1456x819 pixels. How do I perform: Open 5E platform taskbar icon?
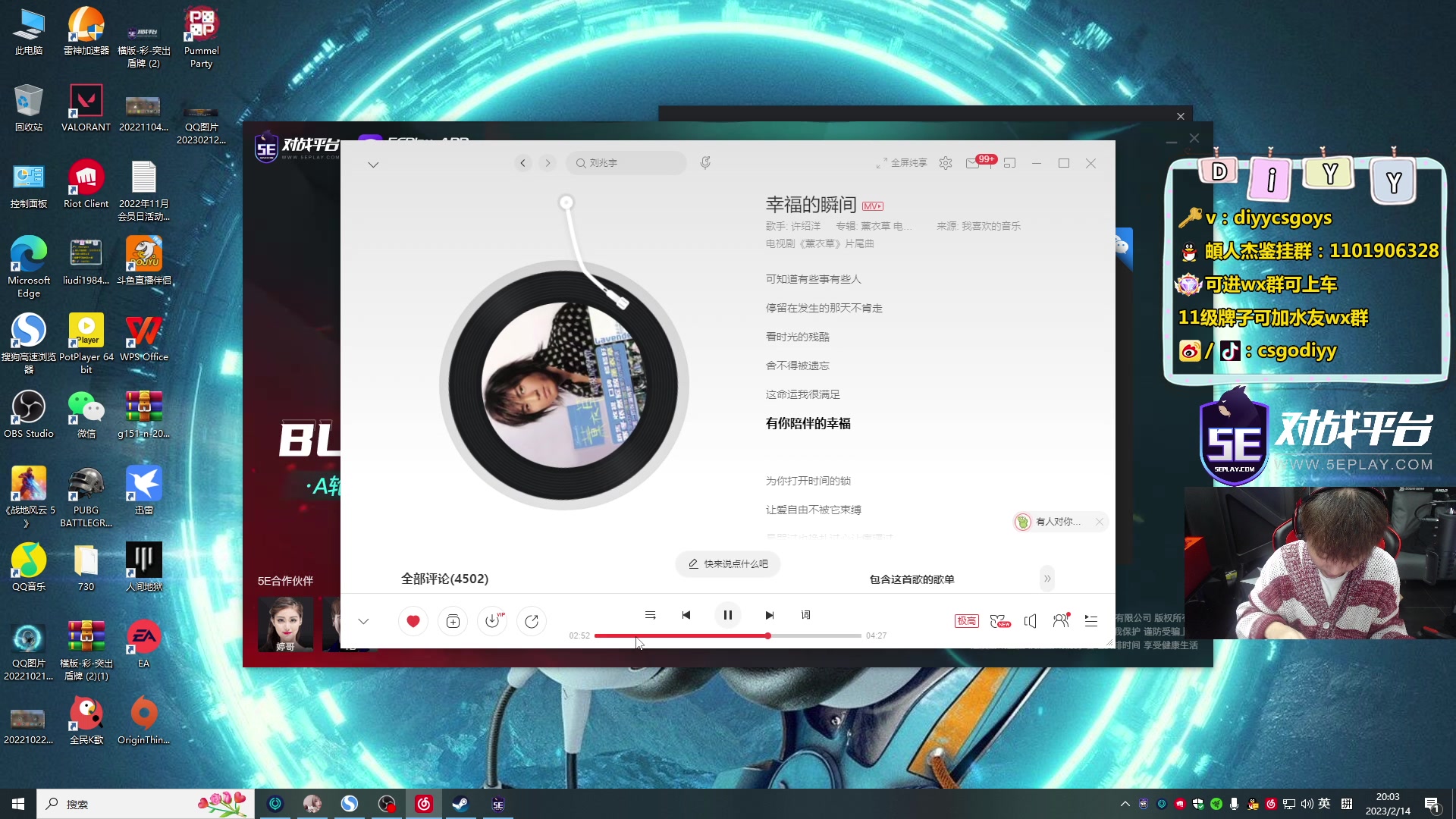pos(497,804)
